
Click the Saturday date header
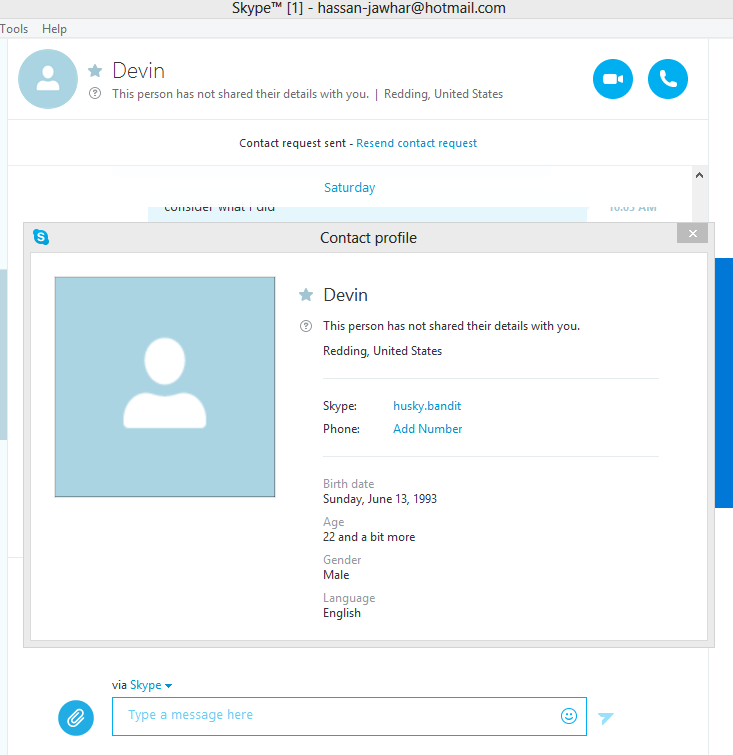click(x=349, y=187)
